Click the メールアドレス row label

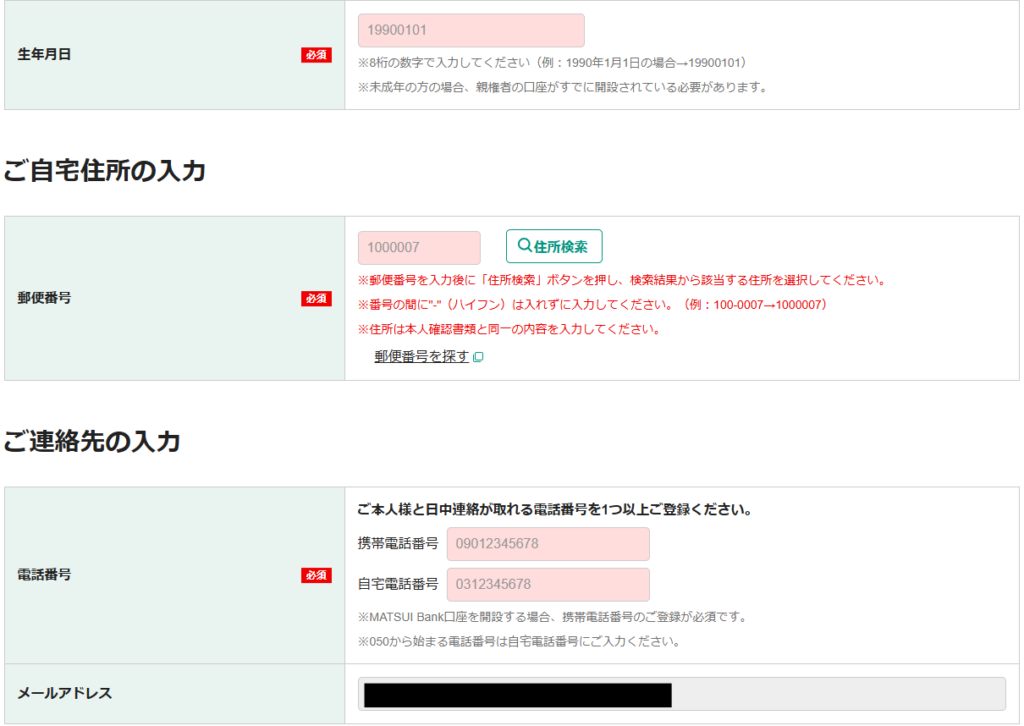tap(65, 693)
